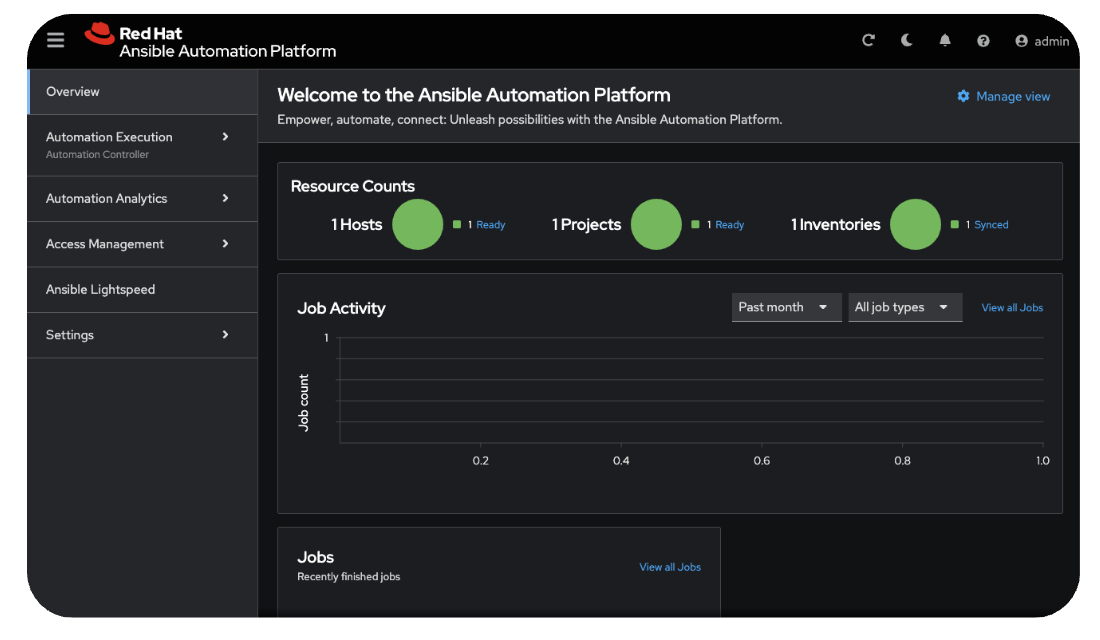Click the green Projects status circle
Viewport: 1100px width, 640px height.
tap(656, 225)
